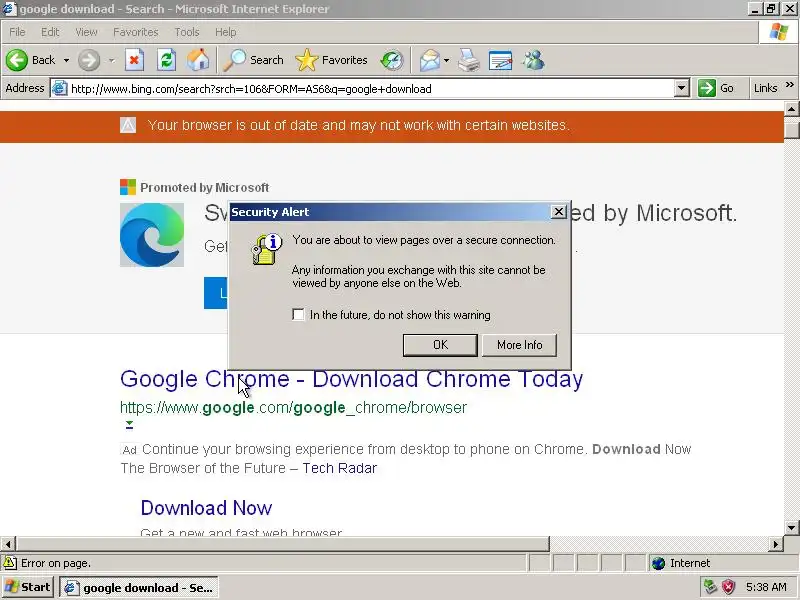This screenshot has height=600, width=800.
Task: Click the 'Promoted by Microsoft' text
Action: pos(205,187)
